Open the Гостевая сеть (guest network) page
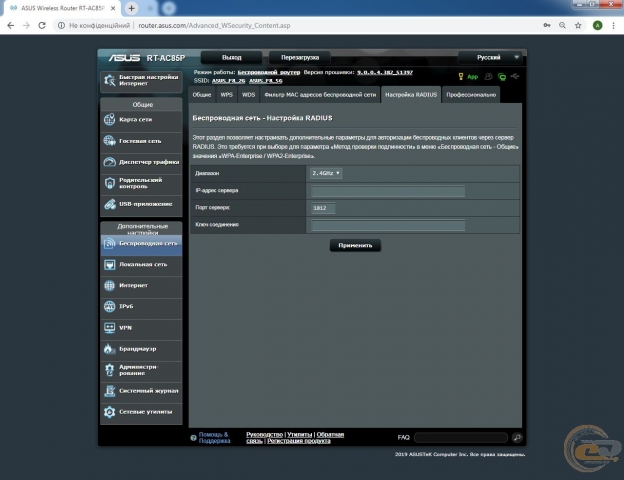Image resolution: width=624 pixels, height=480 pixels. pos(140,141)
